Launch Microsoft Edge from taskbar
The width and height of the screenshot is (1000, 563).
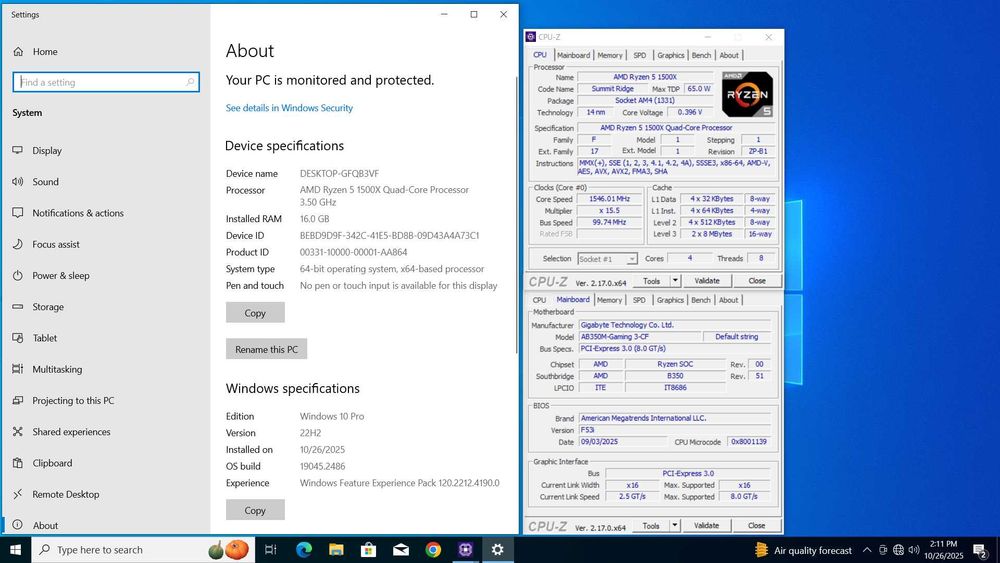(304, 550)
